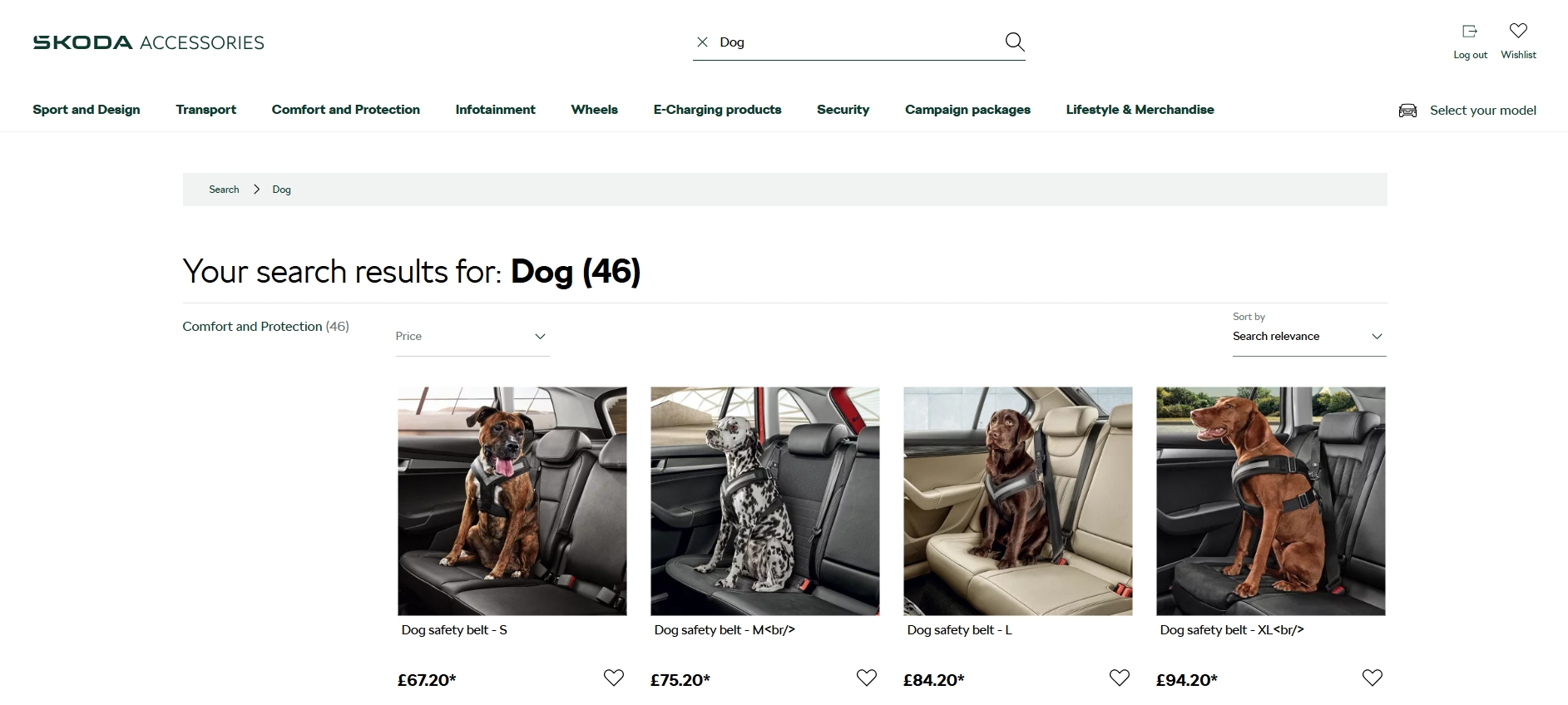Click into the Dog search input field
The image size is (1568, 705).
[857, 42]
